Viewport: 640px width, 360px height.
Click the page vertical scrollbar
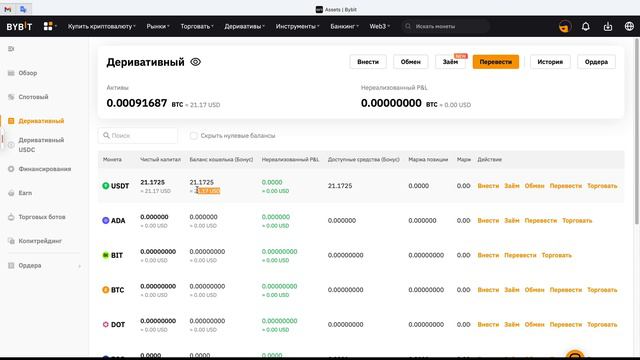(636, 131)
